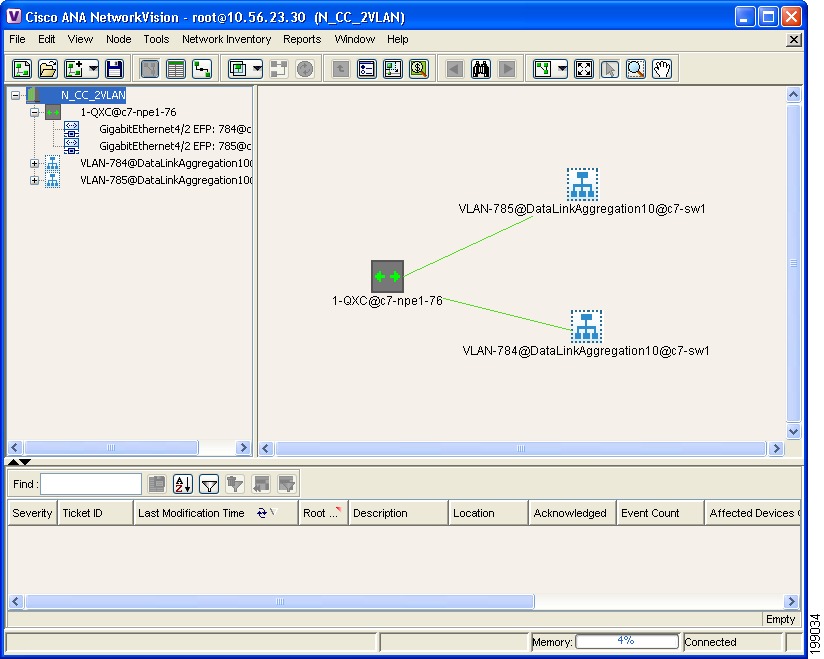Toggle the Show List View table button
The image size is (824, 659).
pos(176,69)
